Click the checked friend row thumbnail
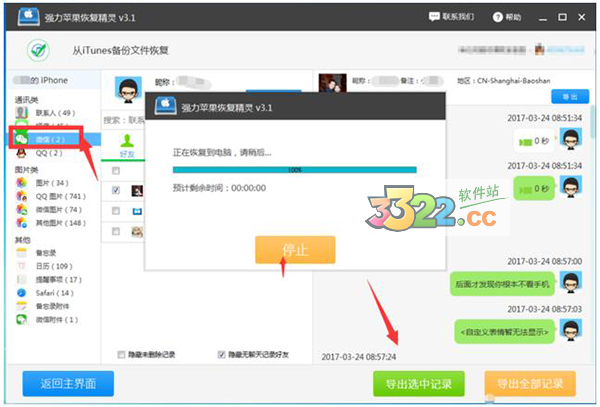 pyautogui.click(x=137, y=190)
